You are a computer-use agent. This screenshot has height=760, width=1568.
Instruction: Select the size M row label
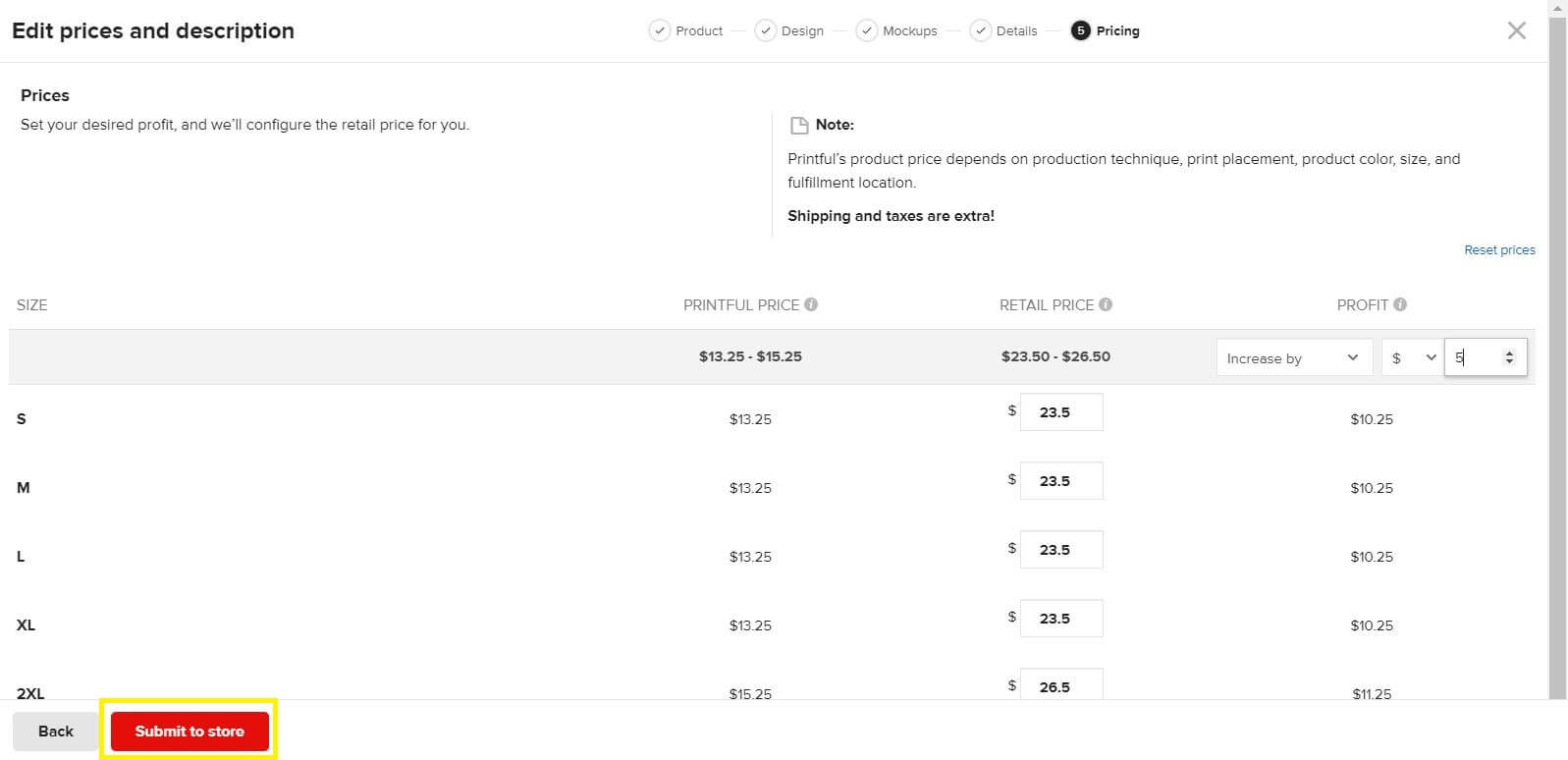click(24, 488)
